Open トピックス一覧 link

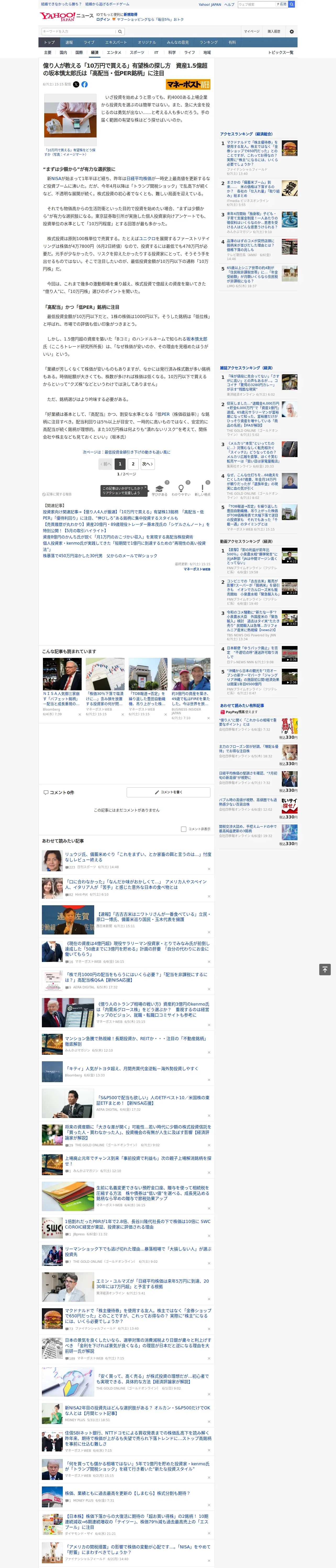click(x=281, y=52)
